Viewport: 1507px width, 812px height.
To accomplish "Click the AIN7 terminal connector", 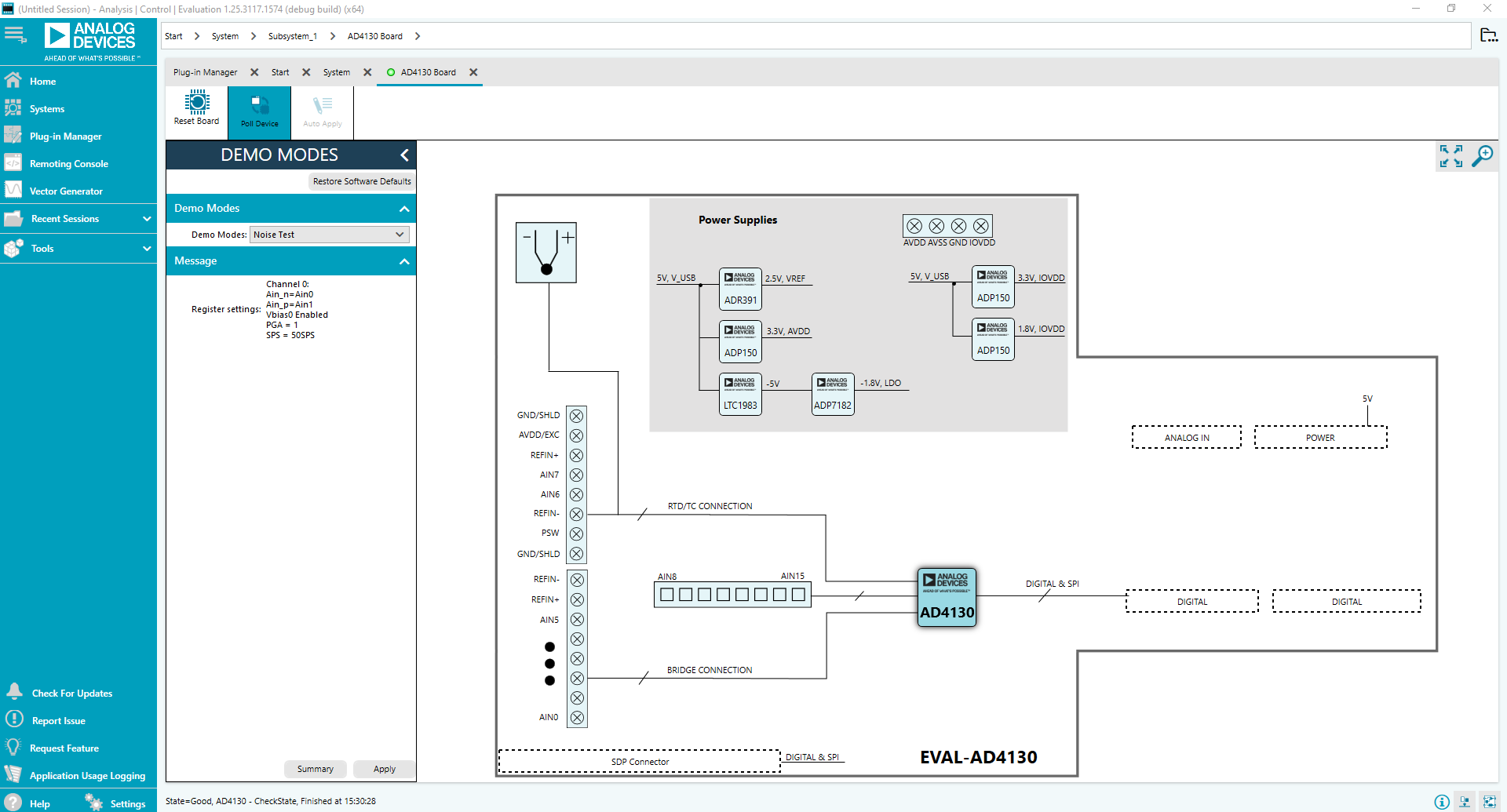I will coord(576,475).
